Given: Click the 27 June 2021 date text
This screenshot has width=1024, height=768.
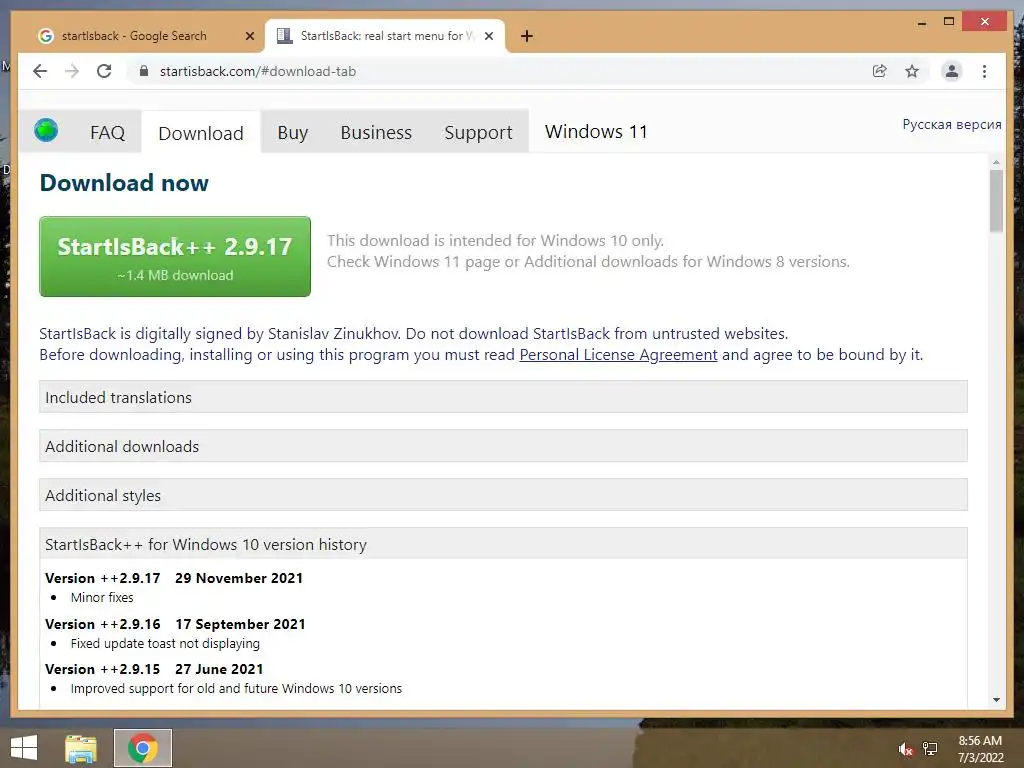Looking at the screenshot, I should click(x=219, y=669).
